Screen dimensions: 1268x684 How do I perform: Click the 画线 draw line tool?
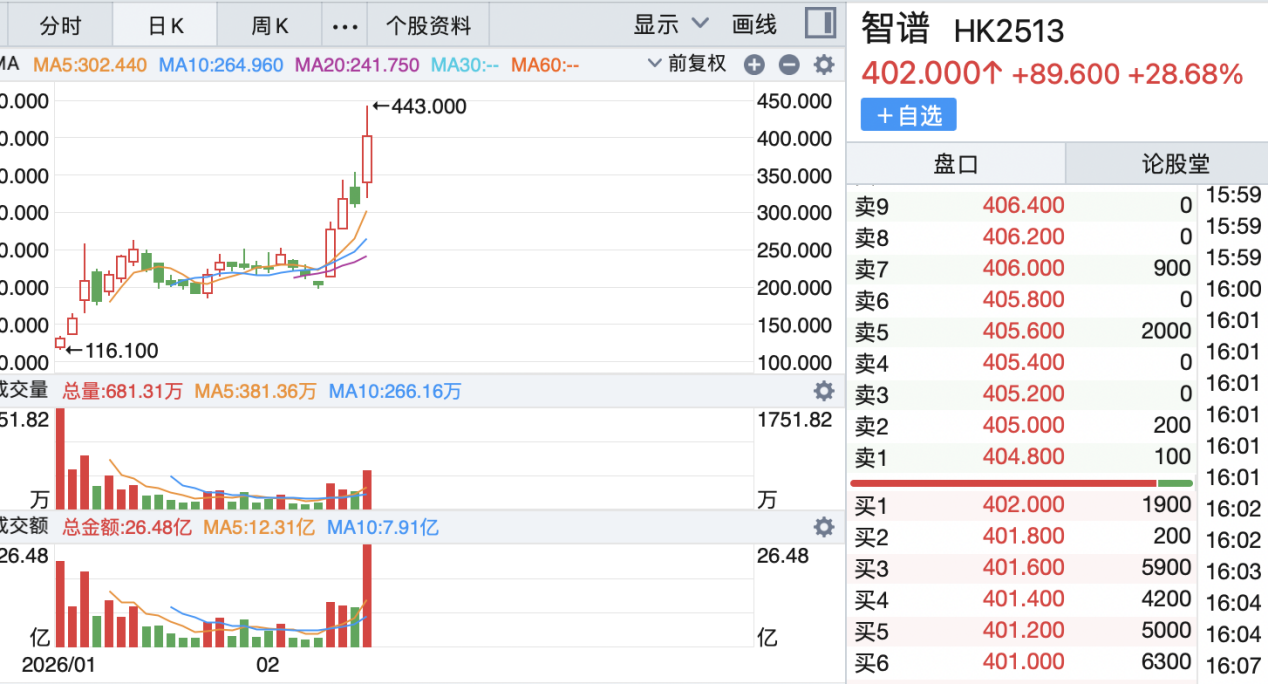(755, 25)
